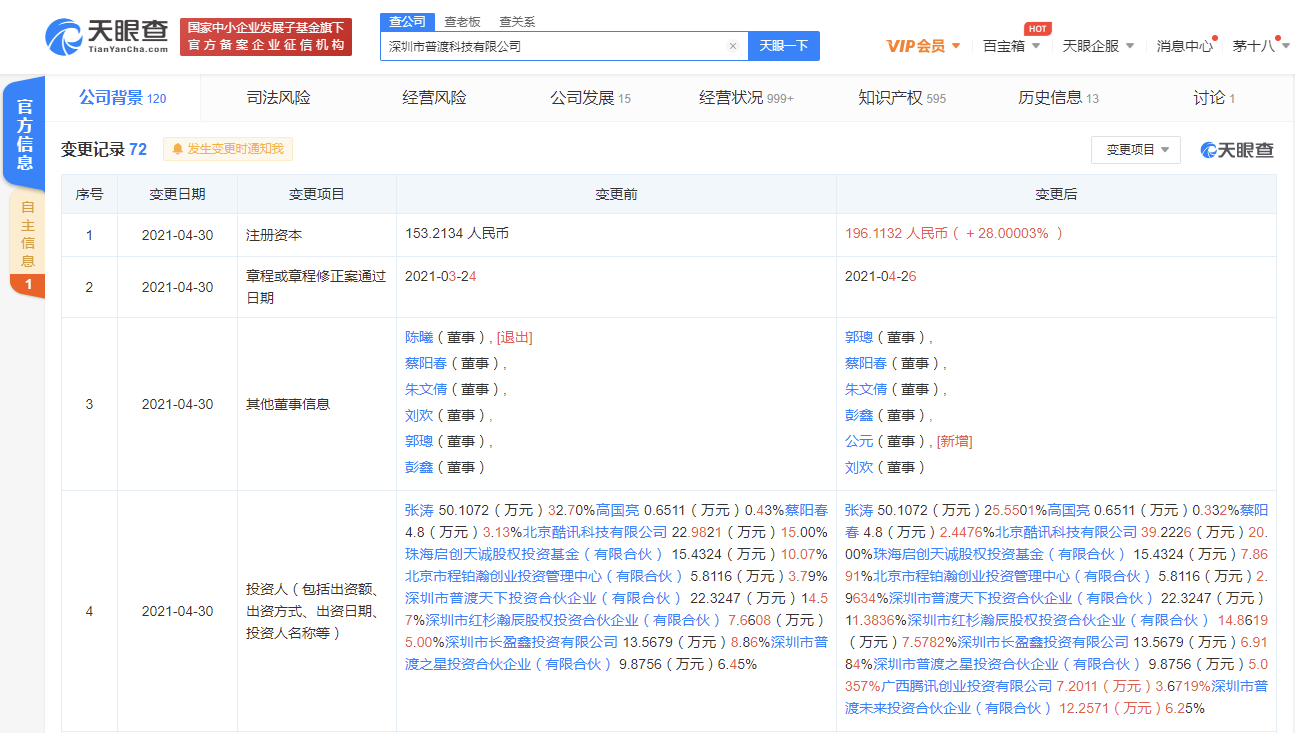Open 公元 newly added director link
Screen dimensions: 1295x733
coord(859,442)
